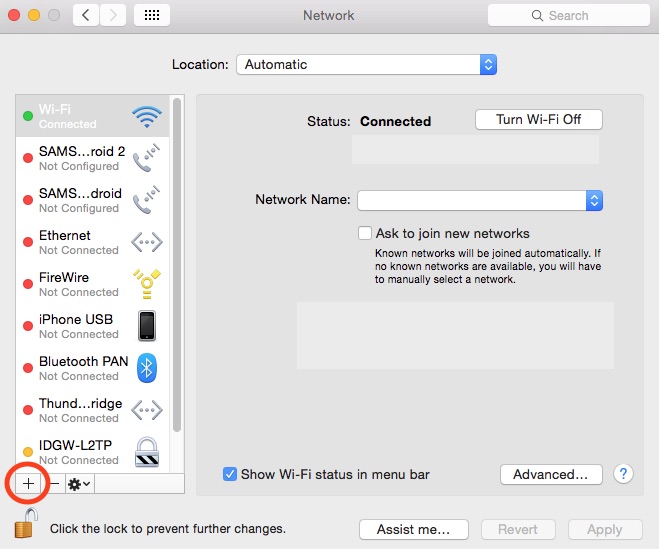This screenshot has width=659, height=549.
Task: Click the Assist me button
Action: [413, 529]
